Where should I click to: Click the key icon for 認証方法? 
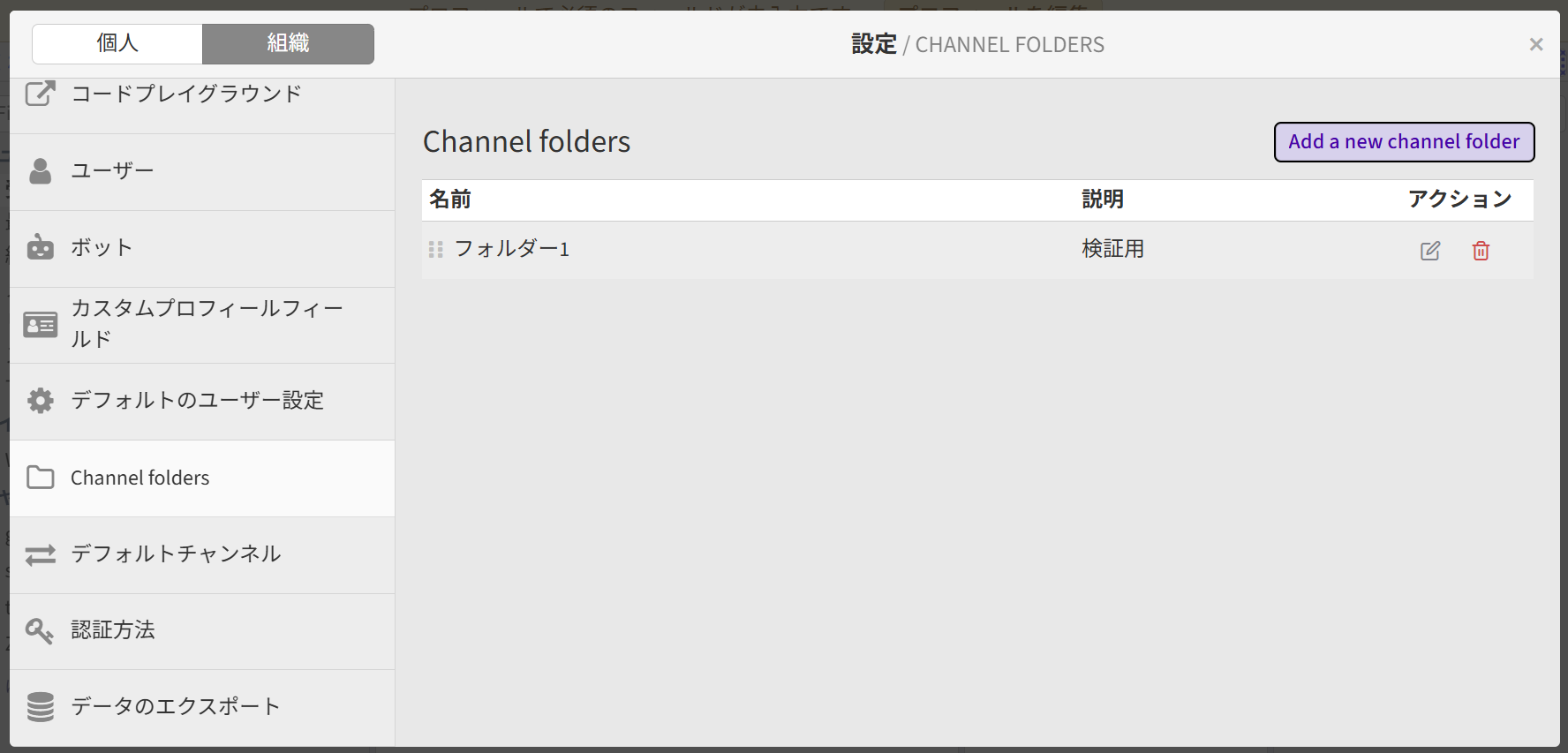[x=41, y=630]
